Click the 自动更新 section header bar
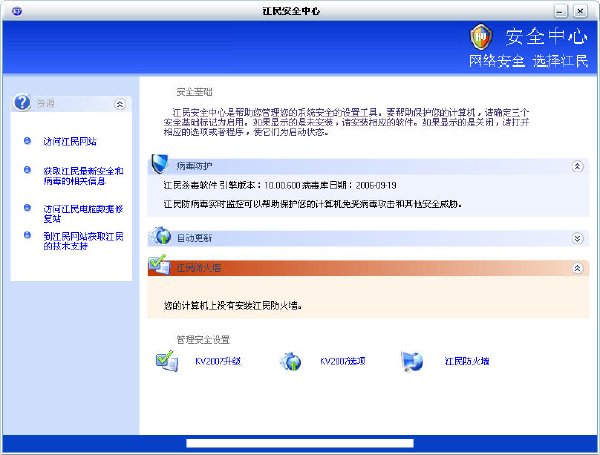 coord(368,238)
